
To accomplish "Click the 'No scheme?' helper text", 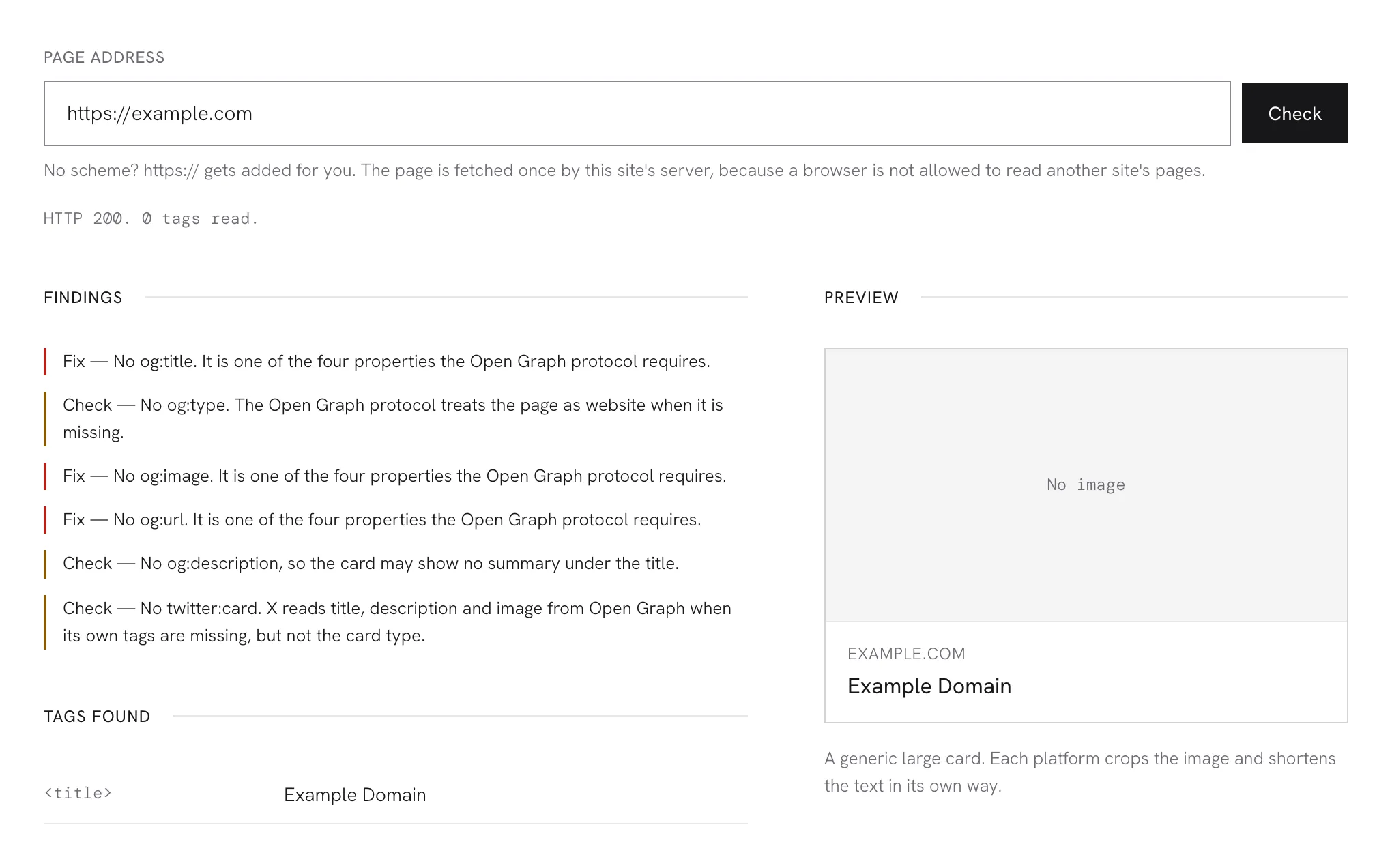I will coord(624,171).
